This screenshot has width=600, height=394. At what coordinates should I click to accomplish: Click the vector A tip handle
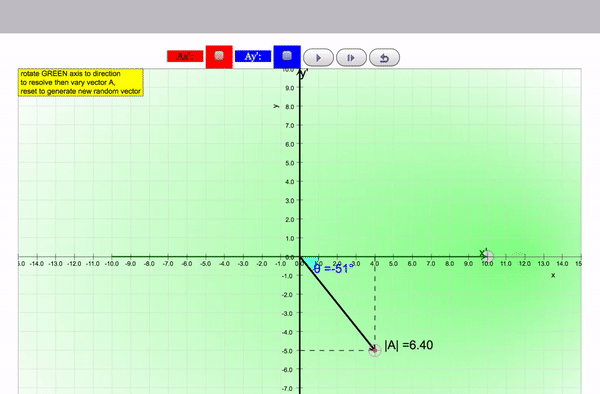tap(375, 350)
